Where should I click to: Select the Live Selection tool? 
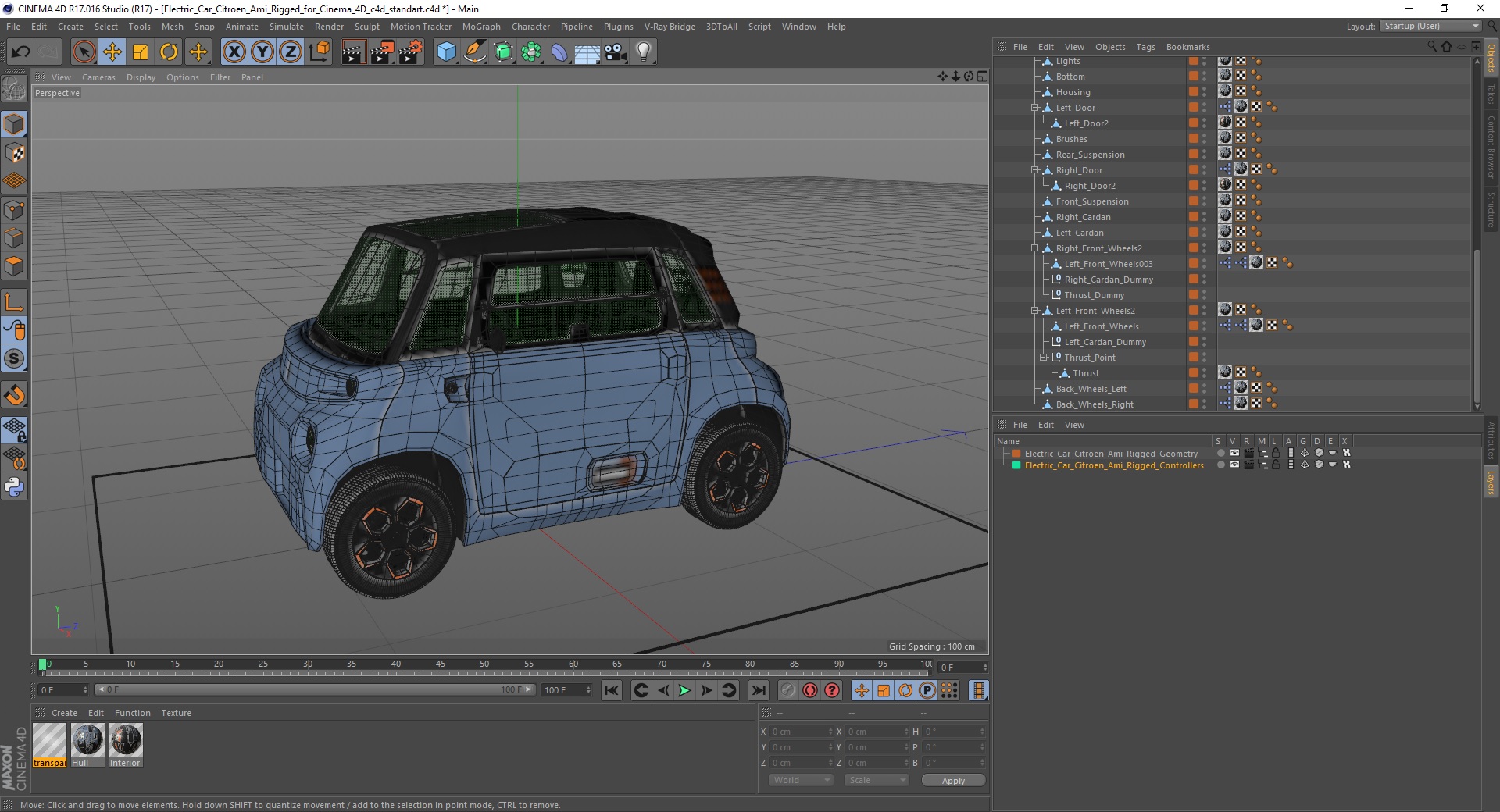click(84, 52)
